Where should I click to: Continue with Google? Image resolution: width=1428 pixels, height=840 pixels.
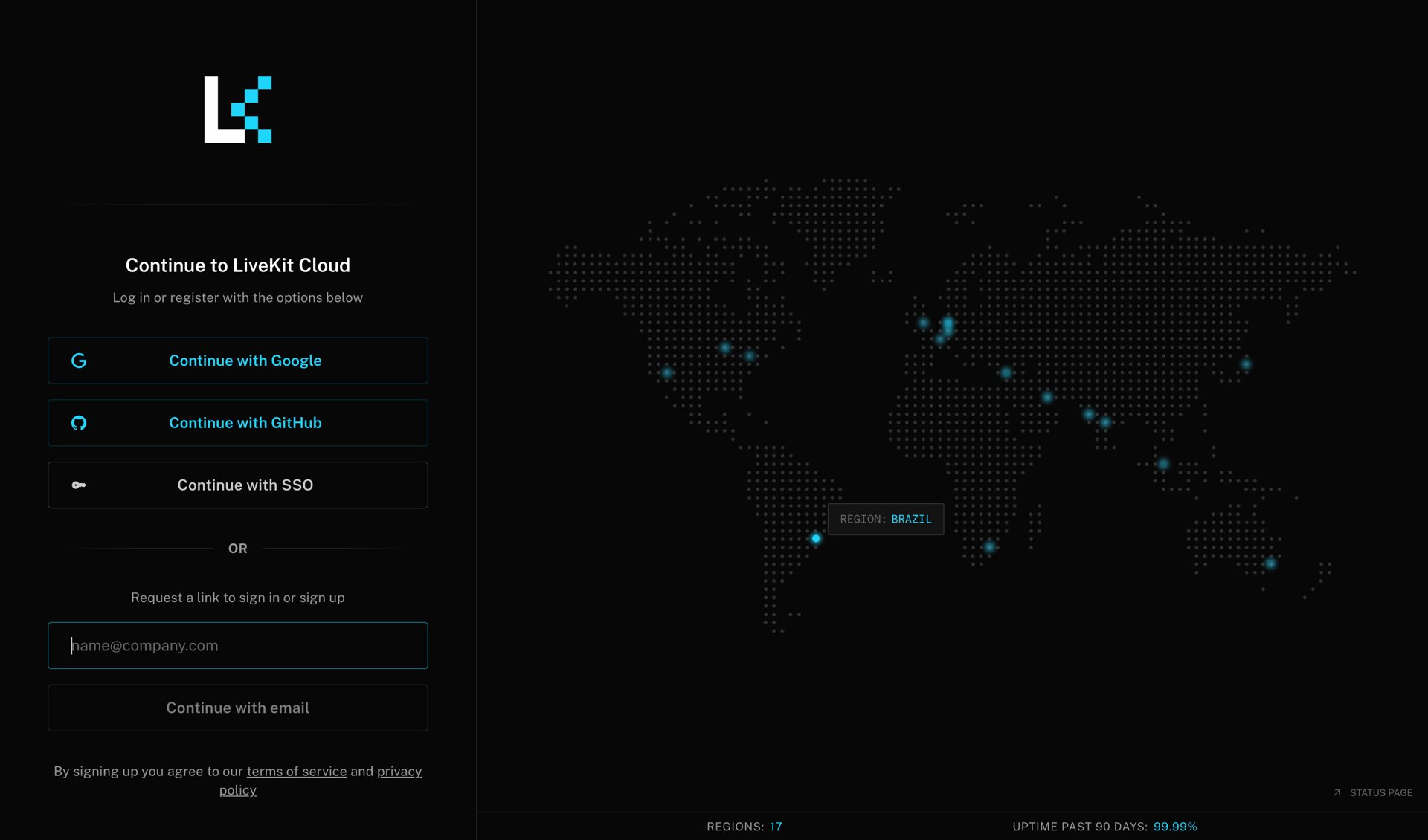point(237,361)
